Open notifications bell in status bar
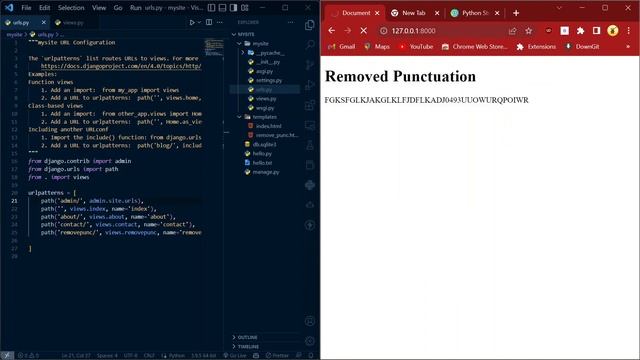 coord(311,356)
